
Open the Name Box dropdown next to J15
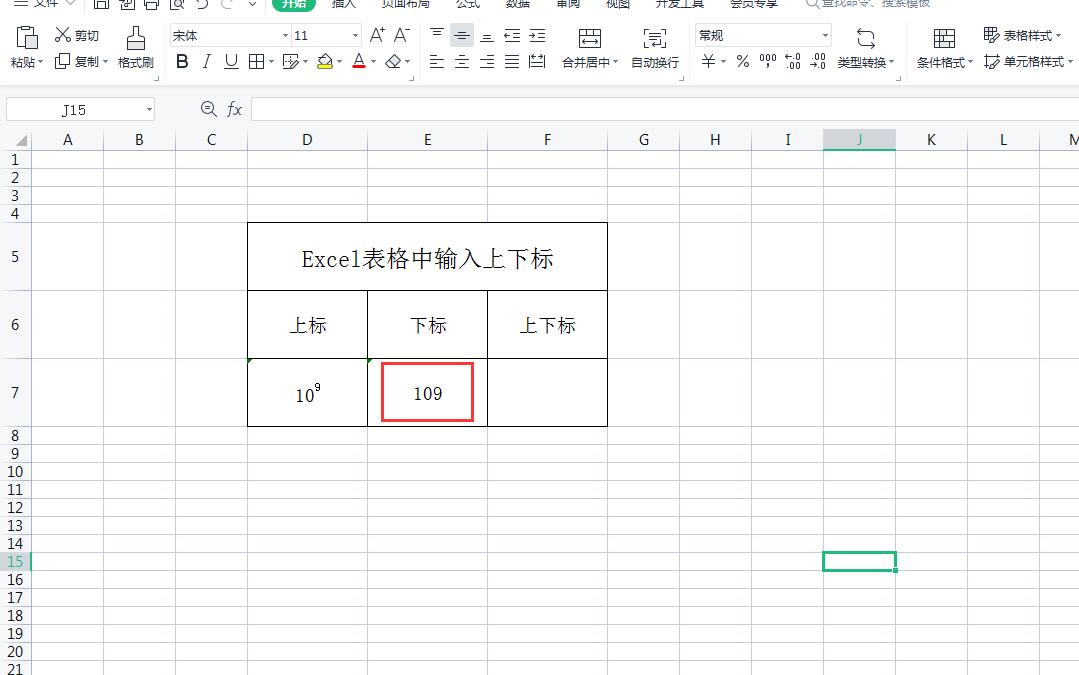(149, 109)
